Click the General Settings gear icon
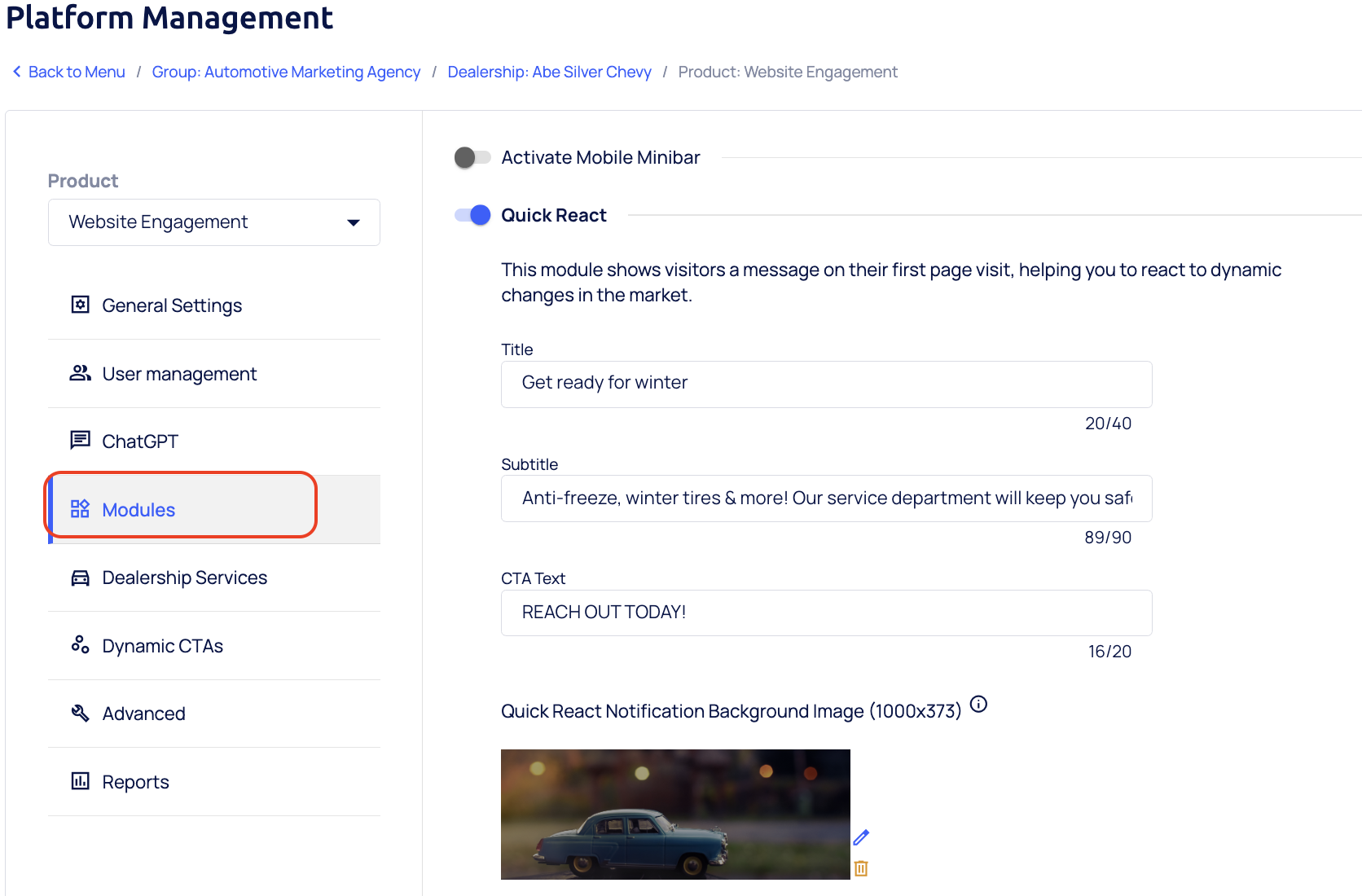 80,305
